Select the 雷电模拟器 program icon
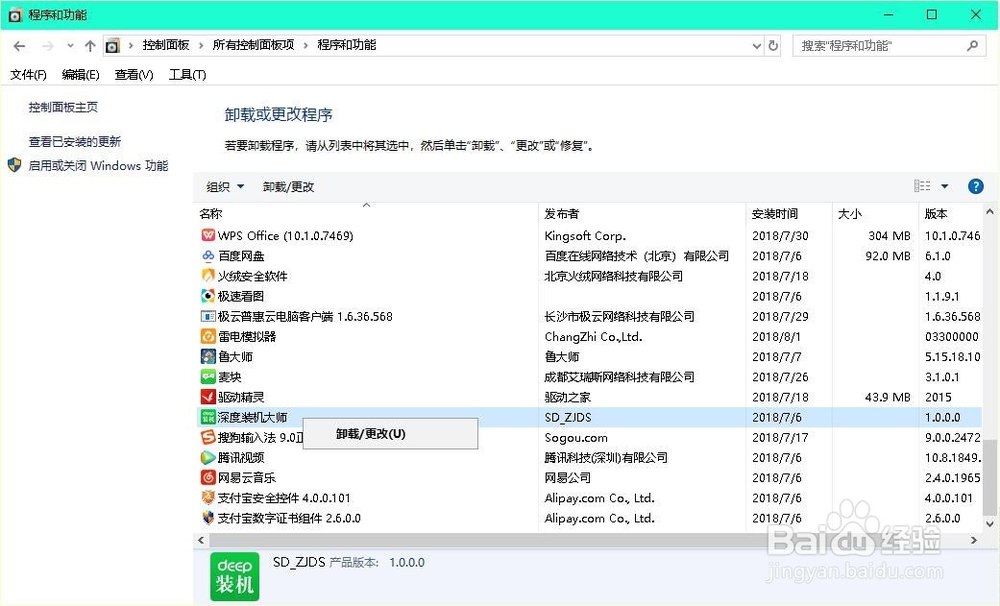 (207, 336)
